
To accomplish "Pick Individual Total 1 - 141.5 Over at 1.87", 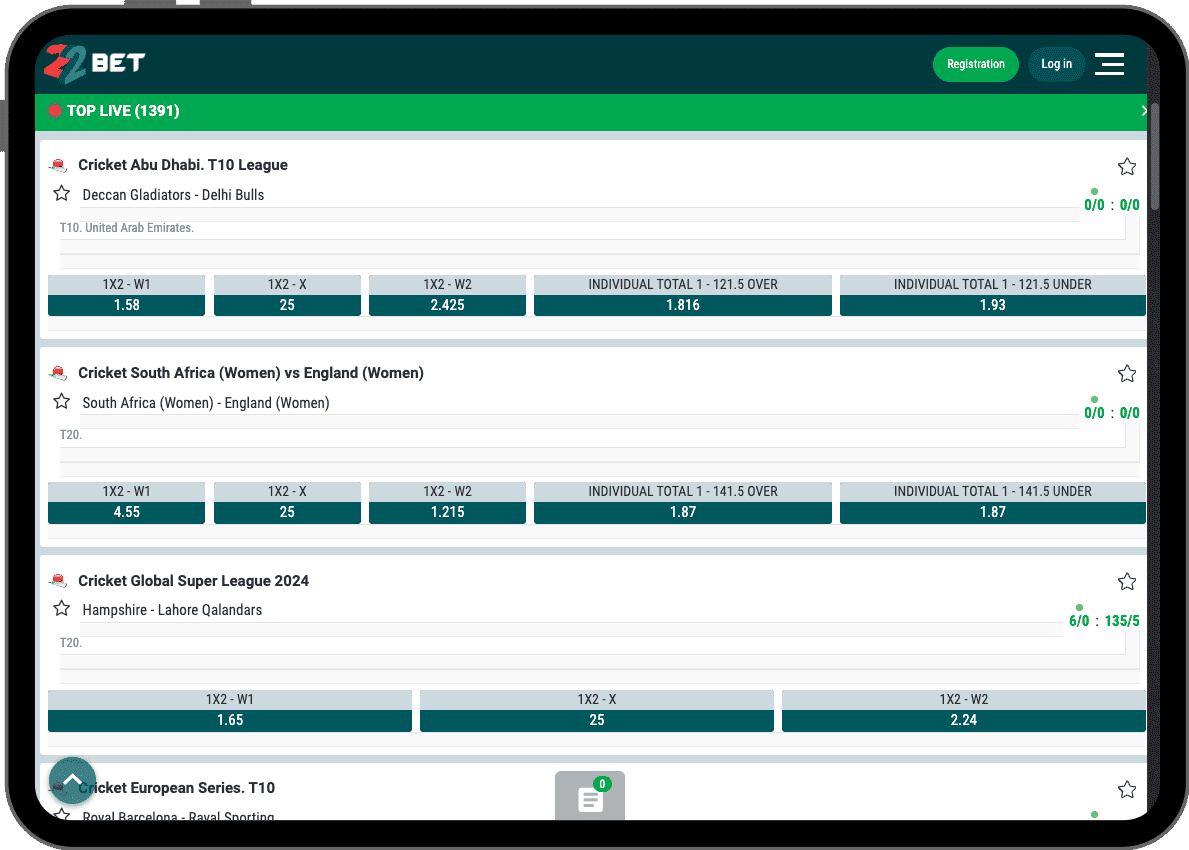I will tap(682, 512).
